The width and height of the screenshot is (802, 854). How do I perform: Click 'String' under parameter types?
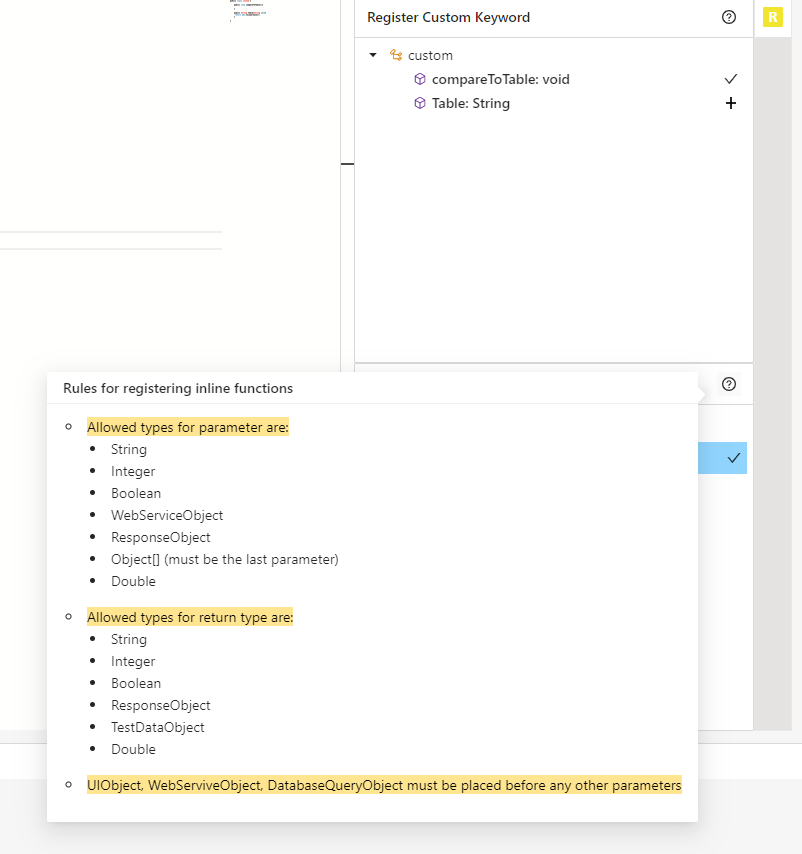(129, 449)
